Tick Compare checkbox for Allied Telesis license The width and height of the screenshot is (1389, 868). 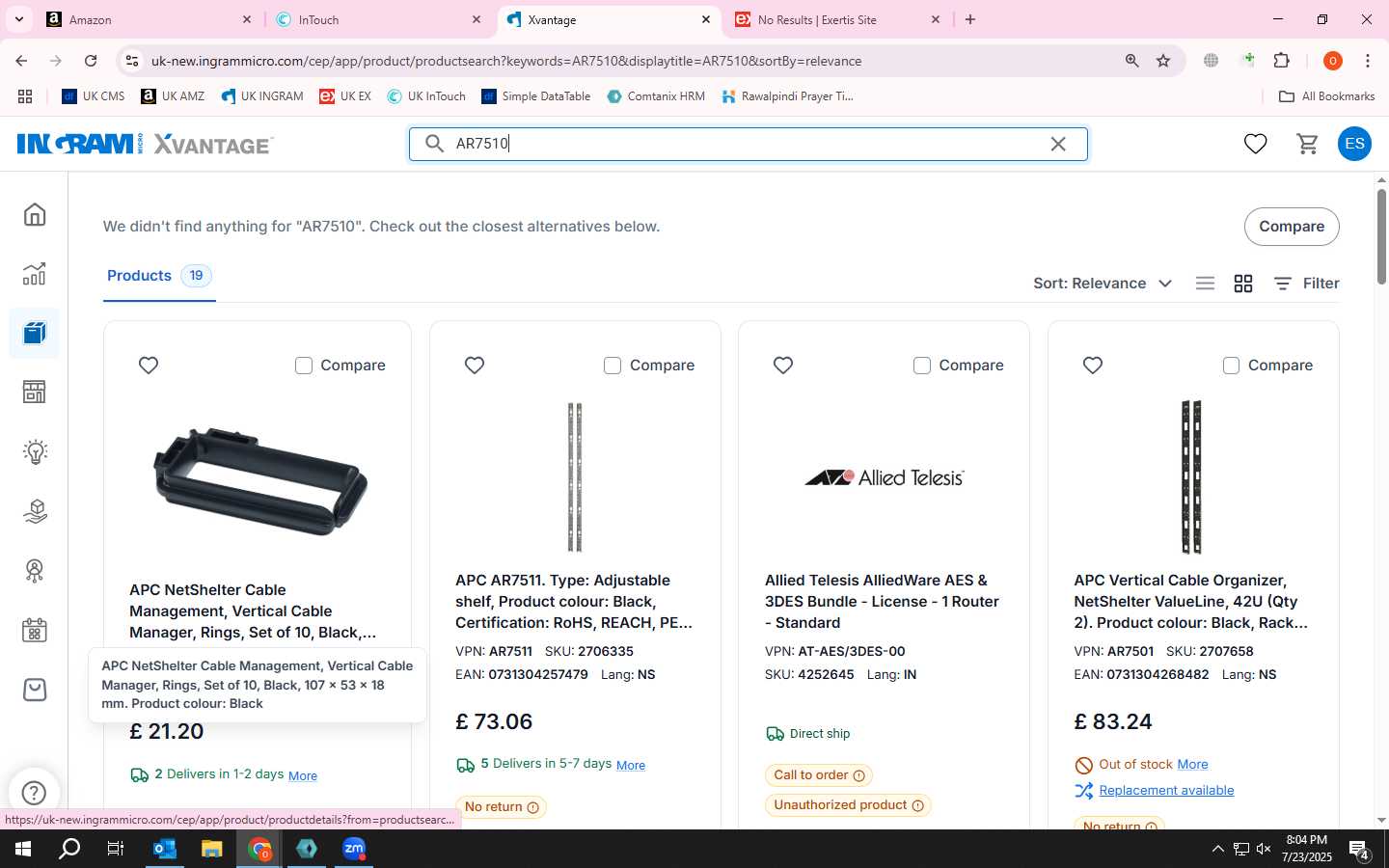pos(922,366)
